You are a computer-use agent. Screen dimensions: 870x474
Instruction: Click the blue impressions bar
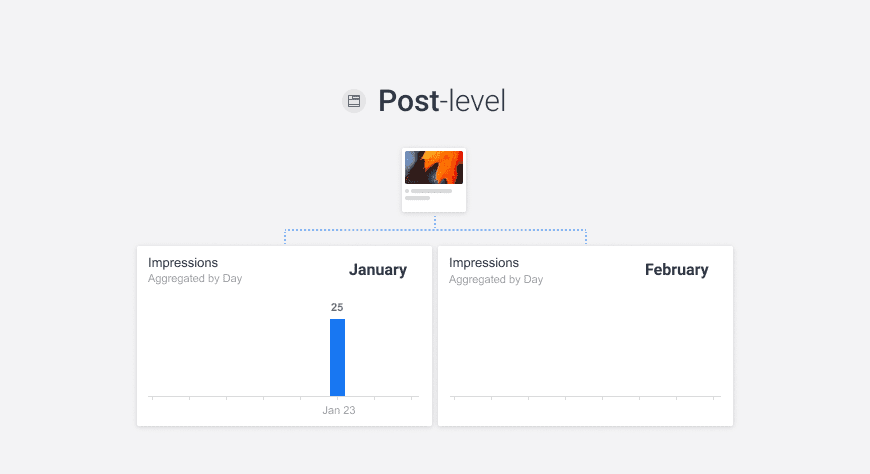pos(337,357)
